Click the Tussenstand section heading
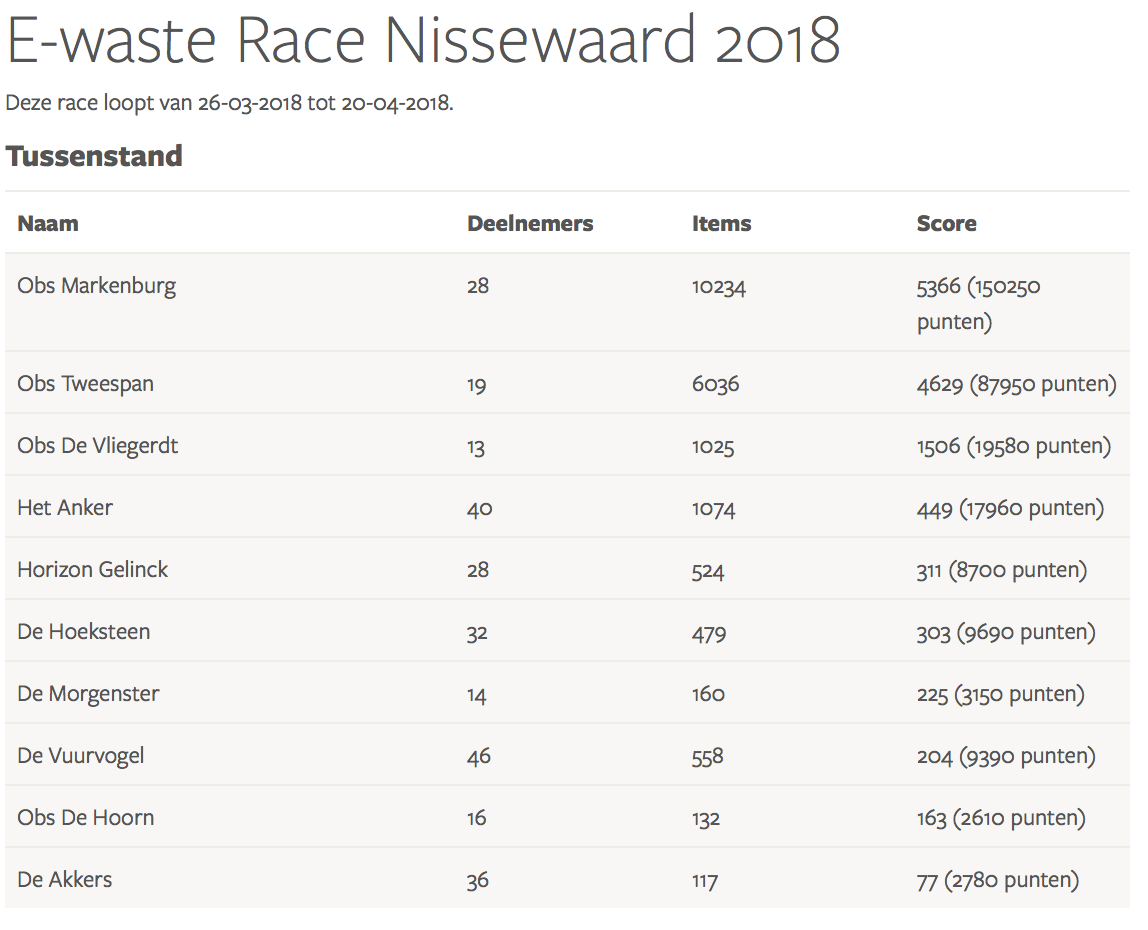1148x930 pixels. (94, 156)
